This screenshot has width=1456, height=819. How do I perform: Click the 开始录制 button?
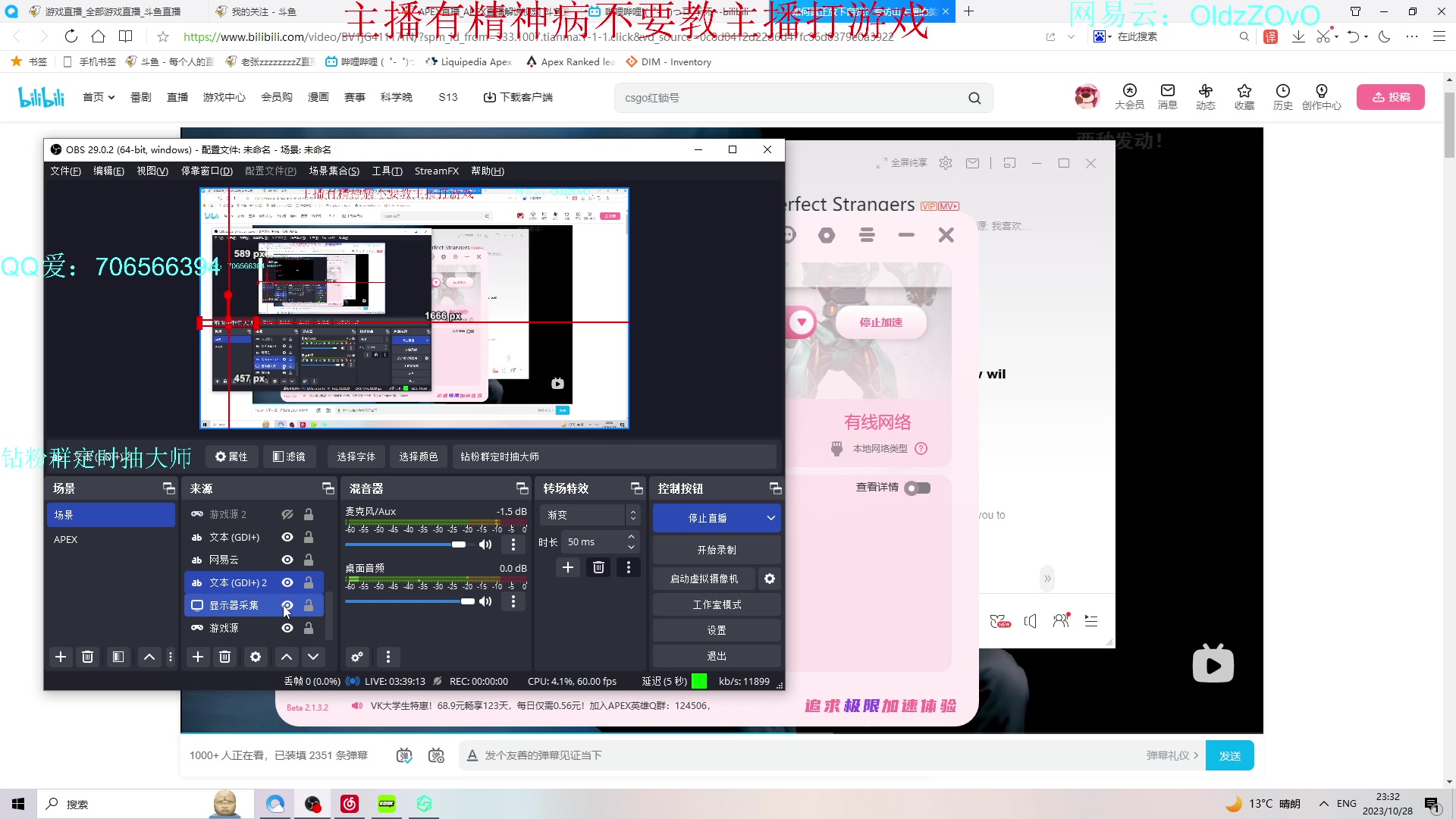pyautogui.click(x=717, y=550)
